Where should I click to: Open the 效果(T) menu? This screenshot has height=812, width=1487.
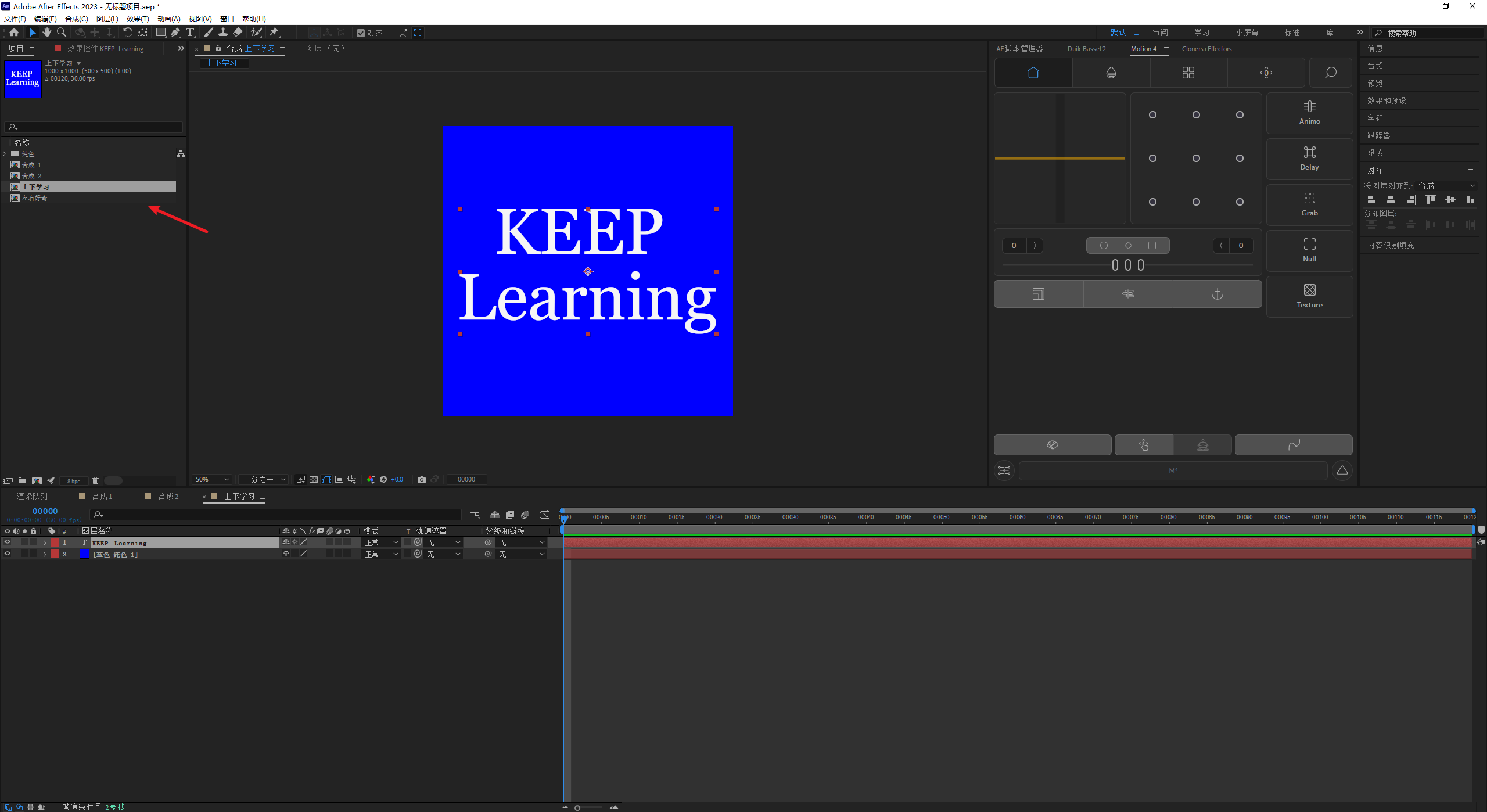pyautogui.click(x=138, y=19)
